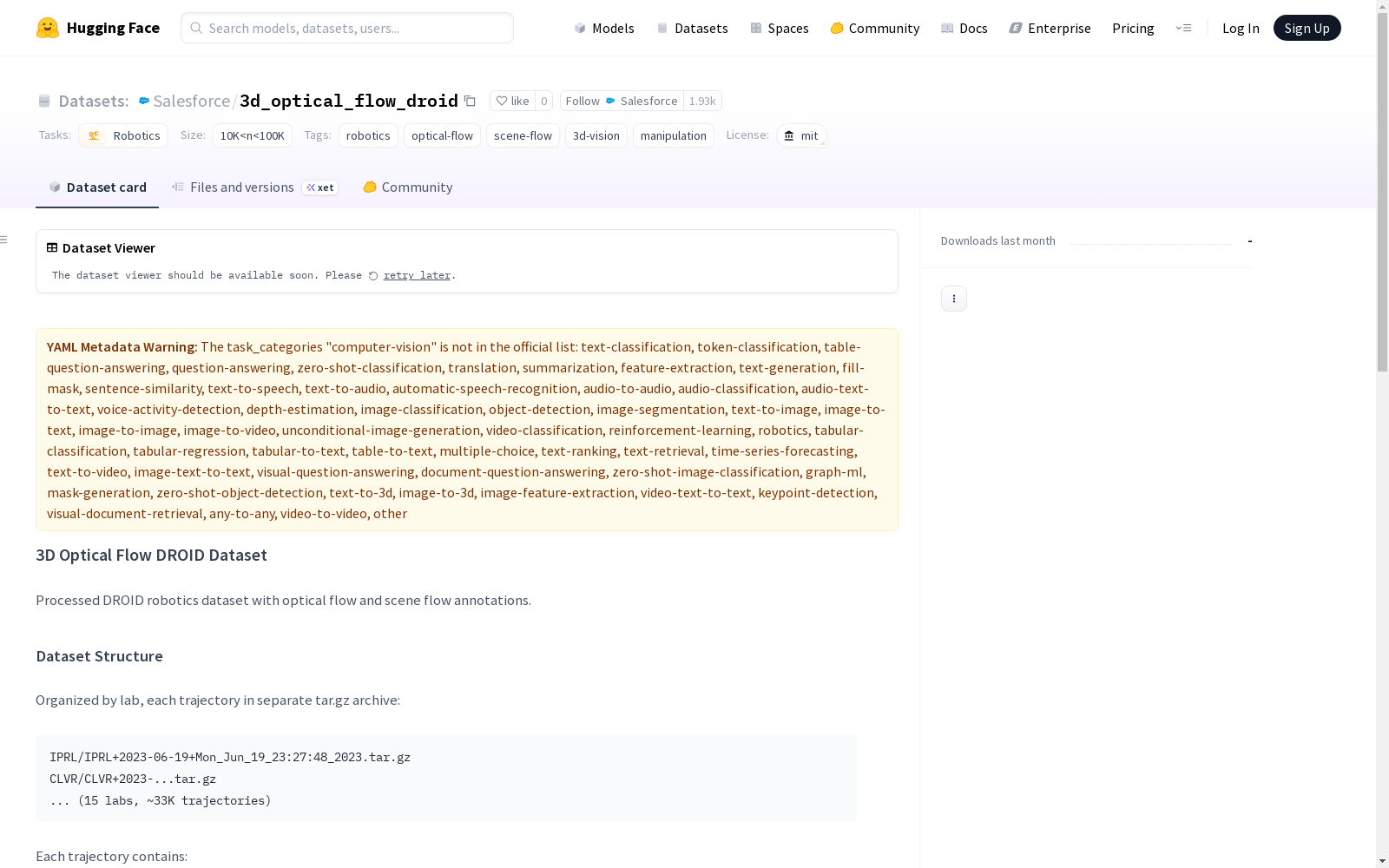
Task: Go to Community in top navigation
Action: click(x=875, y=28)
